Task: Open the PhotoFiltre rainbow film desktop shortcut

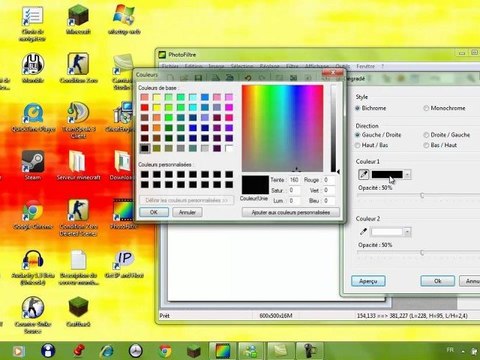Action: point(123,211)
